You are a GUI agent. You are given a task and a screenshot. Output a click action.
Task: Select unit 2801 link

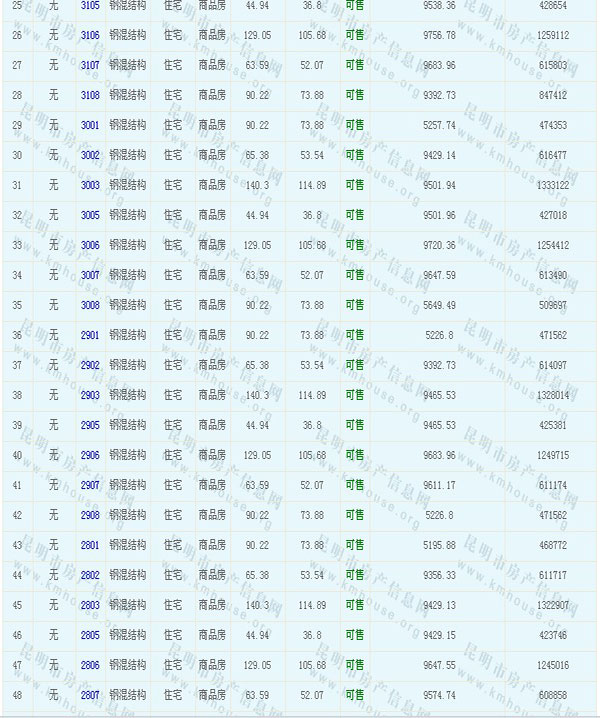tap(90, 545)
